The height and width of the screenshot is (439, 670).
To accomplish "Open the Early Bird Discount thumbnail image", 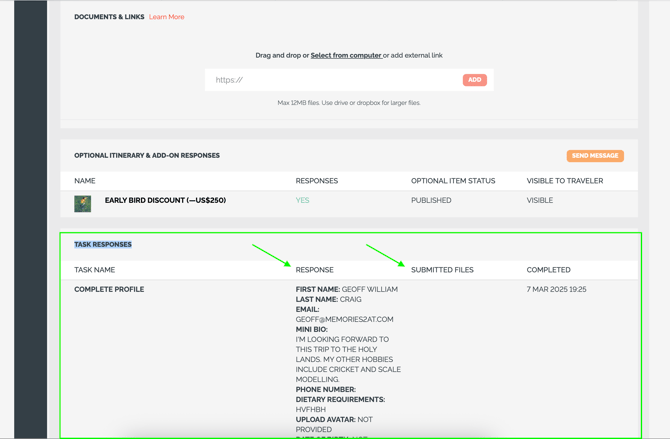I will coord(83,202).
